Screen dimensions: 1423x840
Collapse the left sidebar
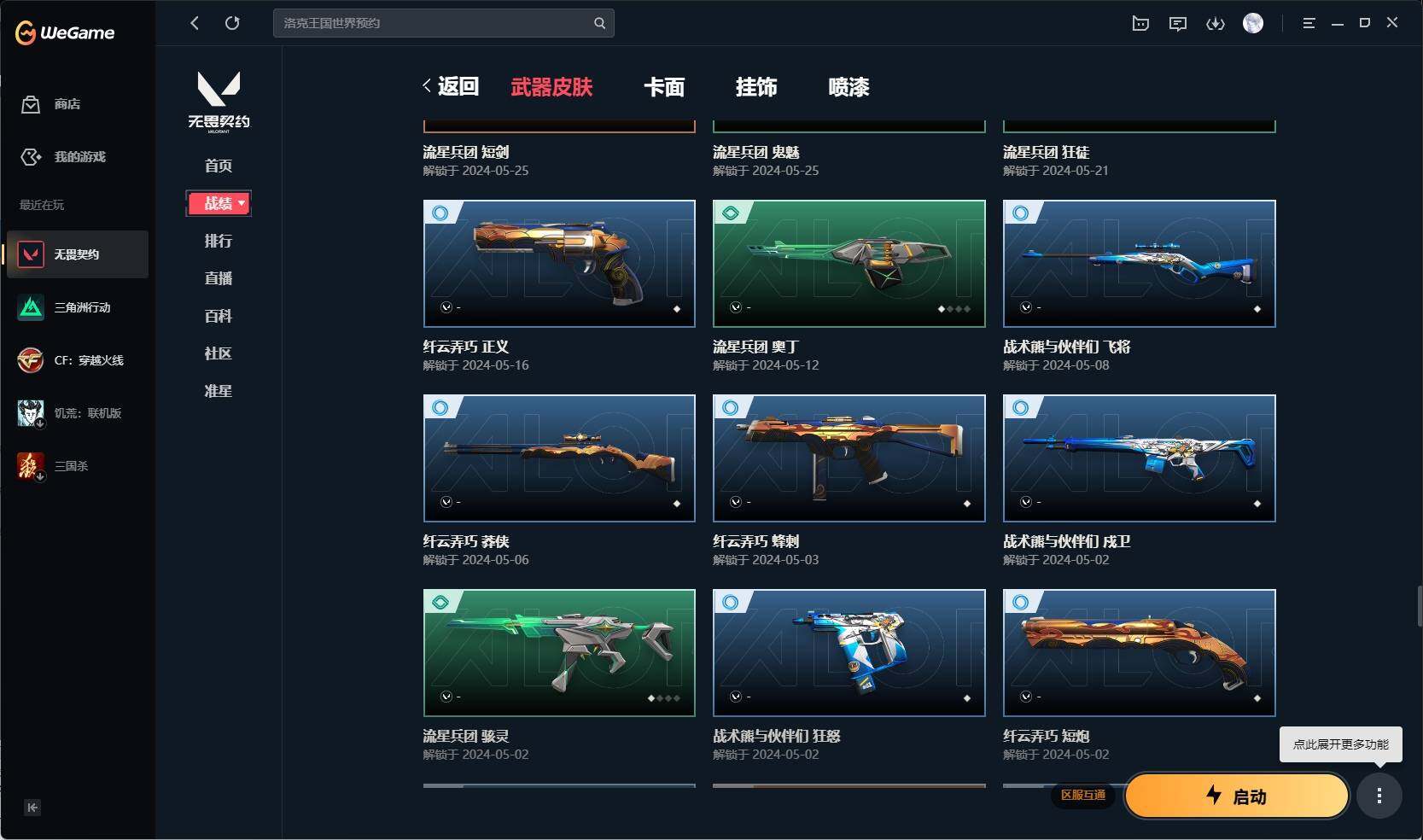[32, 808]
